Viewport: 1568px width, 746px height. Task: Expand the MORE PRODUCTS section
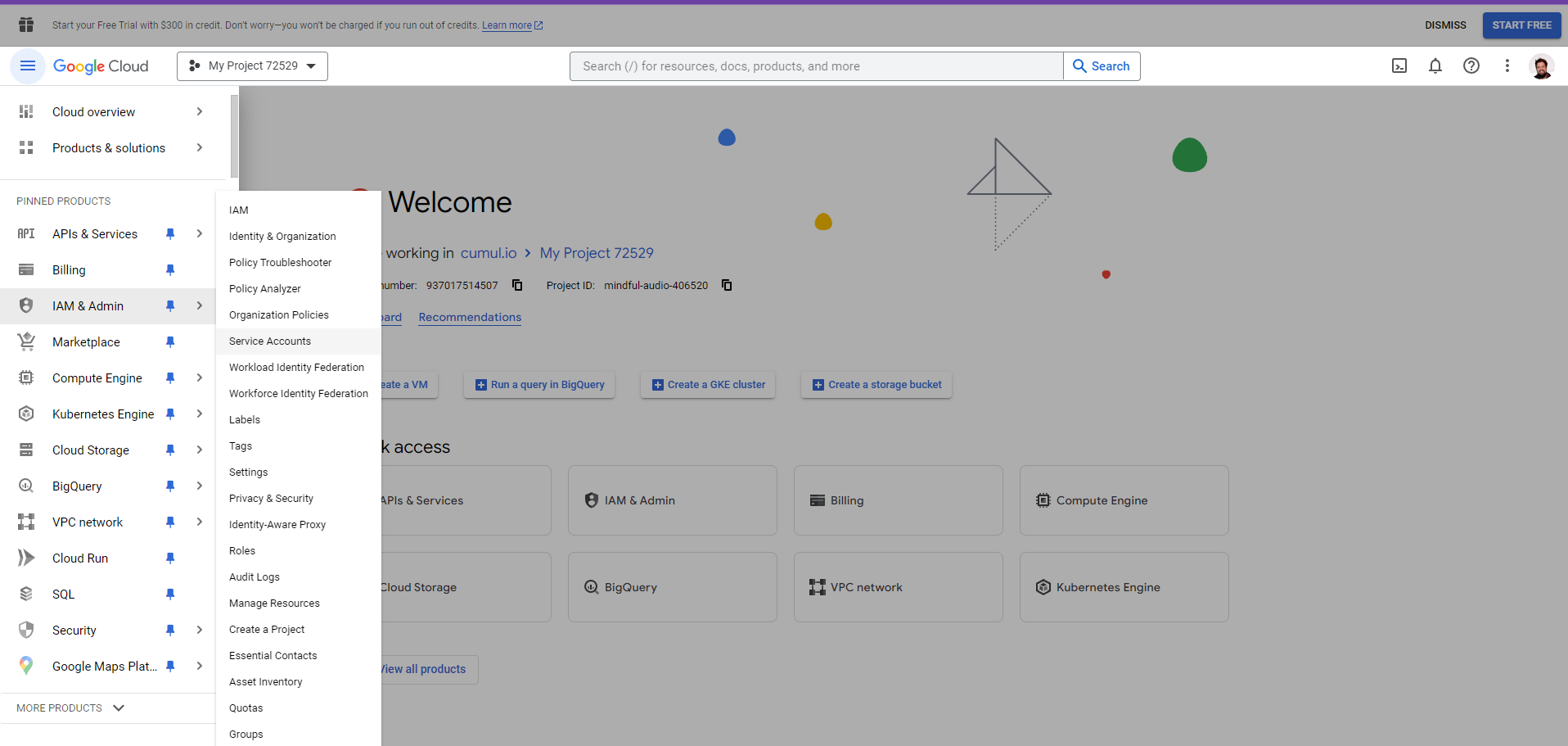click(x=70, y=708)
